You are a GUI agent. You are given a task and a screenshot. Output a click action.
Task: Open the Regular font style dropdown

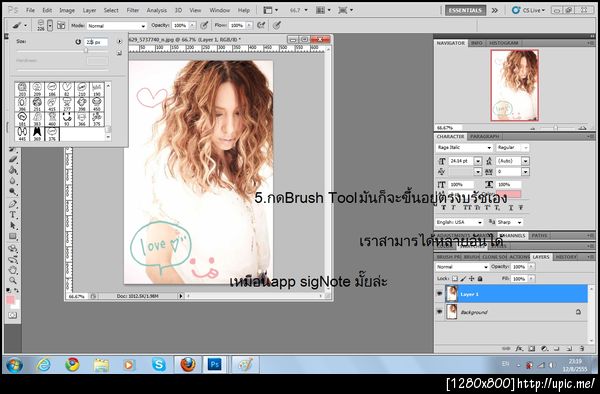click(x=512, y=148)
